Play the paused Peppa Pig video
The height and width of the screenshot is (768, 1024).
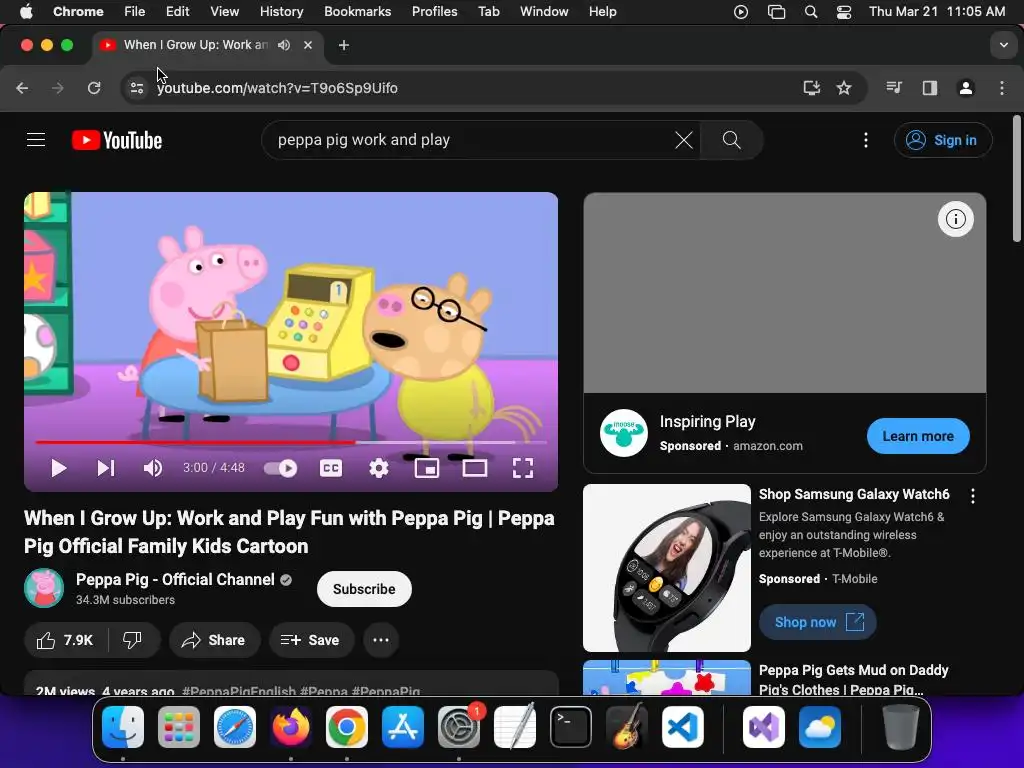tap(59, 468)
